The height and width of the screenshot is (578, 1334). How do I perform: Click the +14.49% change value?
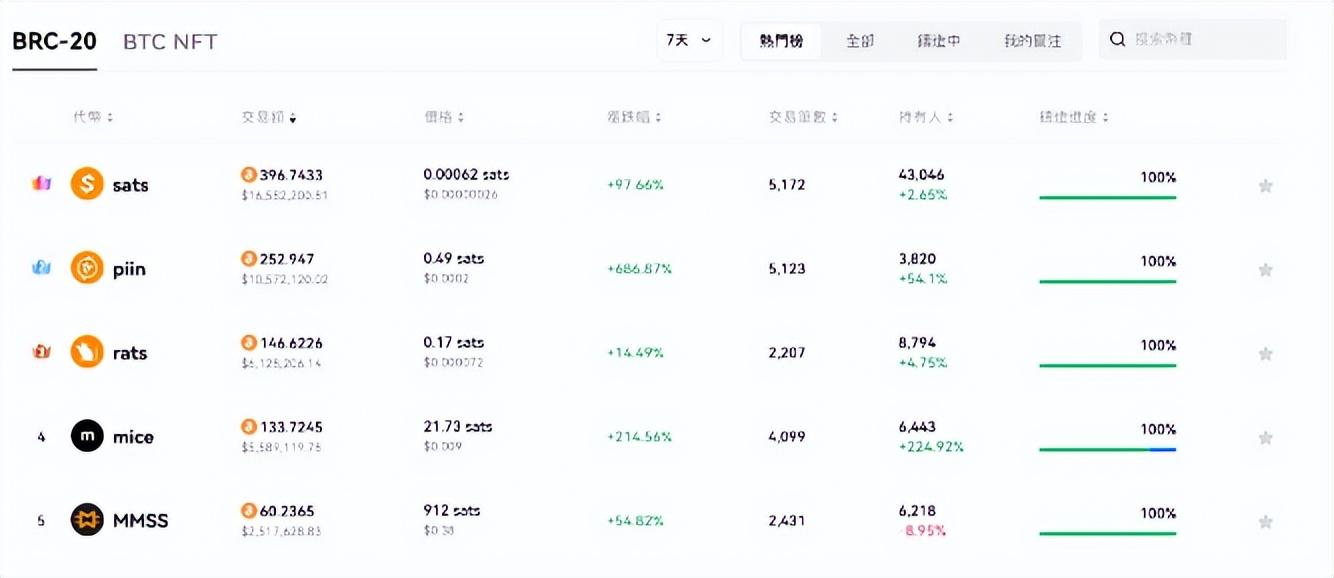[x=636, y=353]
